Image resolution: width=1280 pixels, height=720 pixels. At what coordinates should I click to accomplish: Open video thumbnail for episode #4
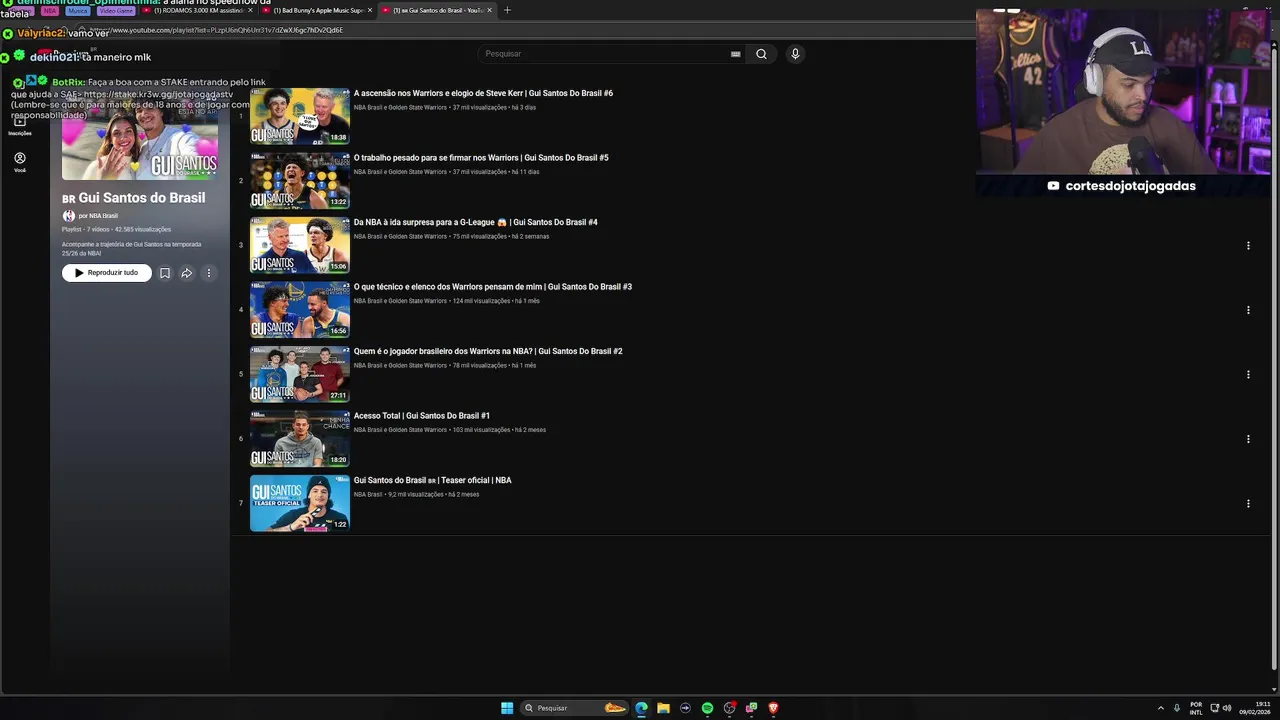click(300, 245)
